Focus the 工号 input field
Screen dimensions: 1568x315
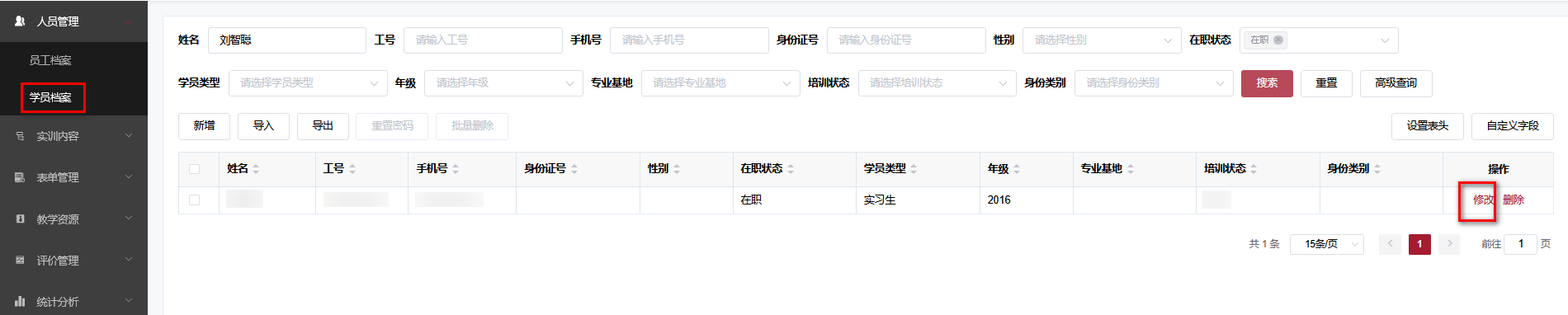point(483,40)
